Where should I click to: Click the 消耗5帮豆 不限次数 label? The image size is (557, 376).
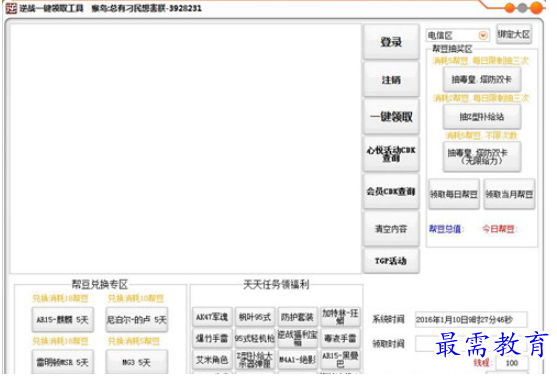pos(481,135)
